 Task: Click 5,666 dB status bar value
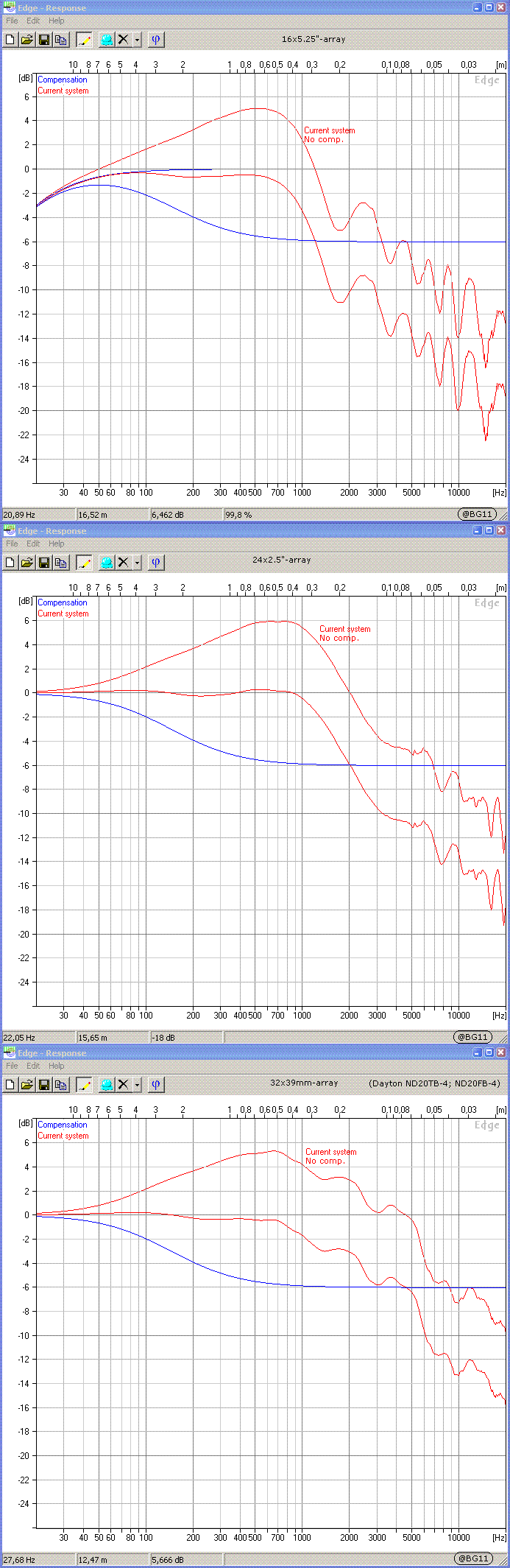tap(169, 1560)
